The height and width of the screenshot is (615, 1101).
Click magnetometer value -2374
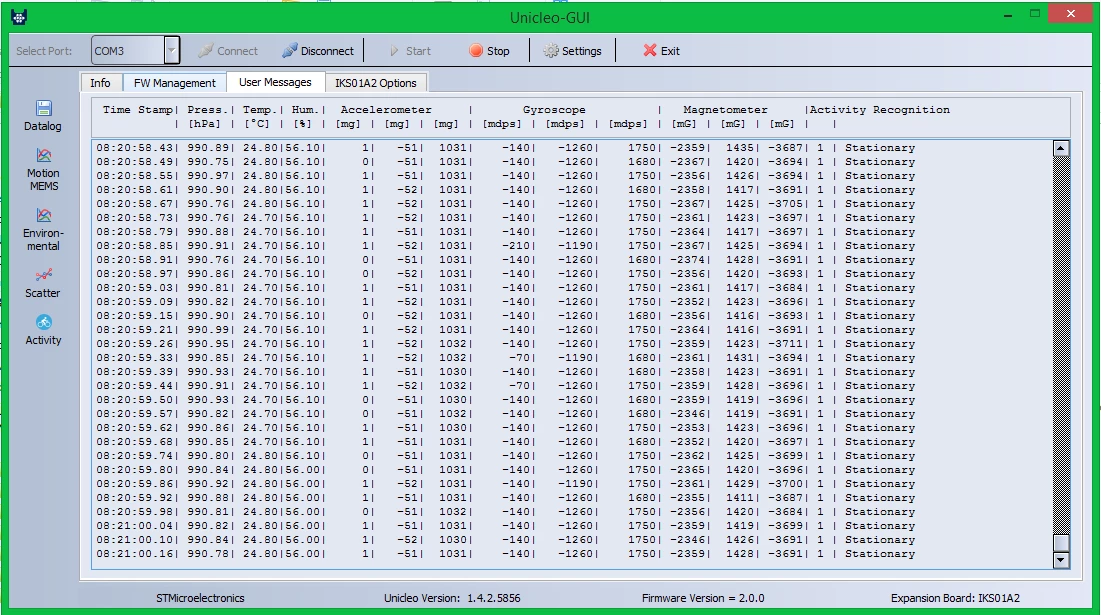pyautogui.click(x=687, y=260)
